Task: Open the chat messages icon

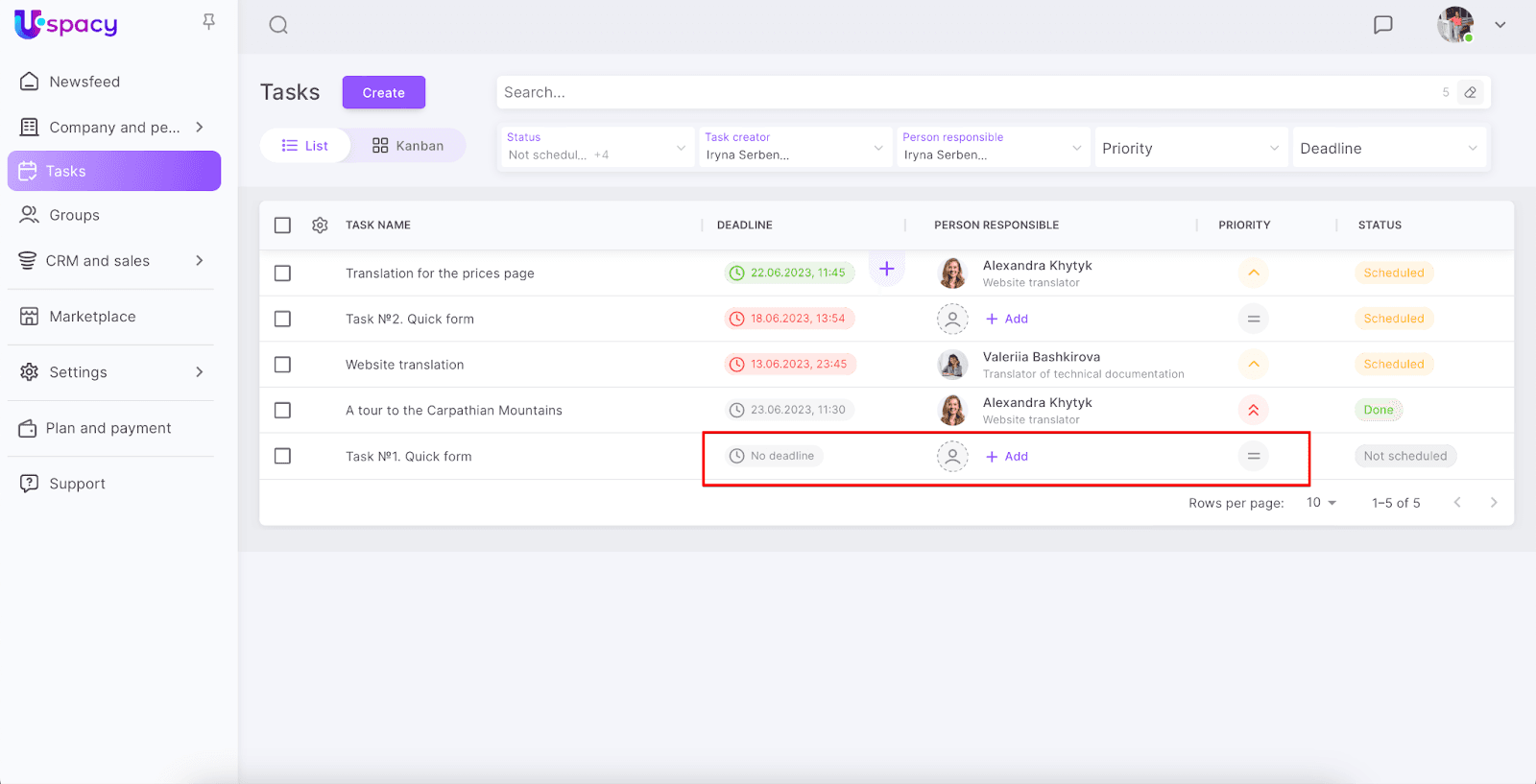Action: tap(1382, 25)
